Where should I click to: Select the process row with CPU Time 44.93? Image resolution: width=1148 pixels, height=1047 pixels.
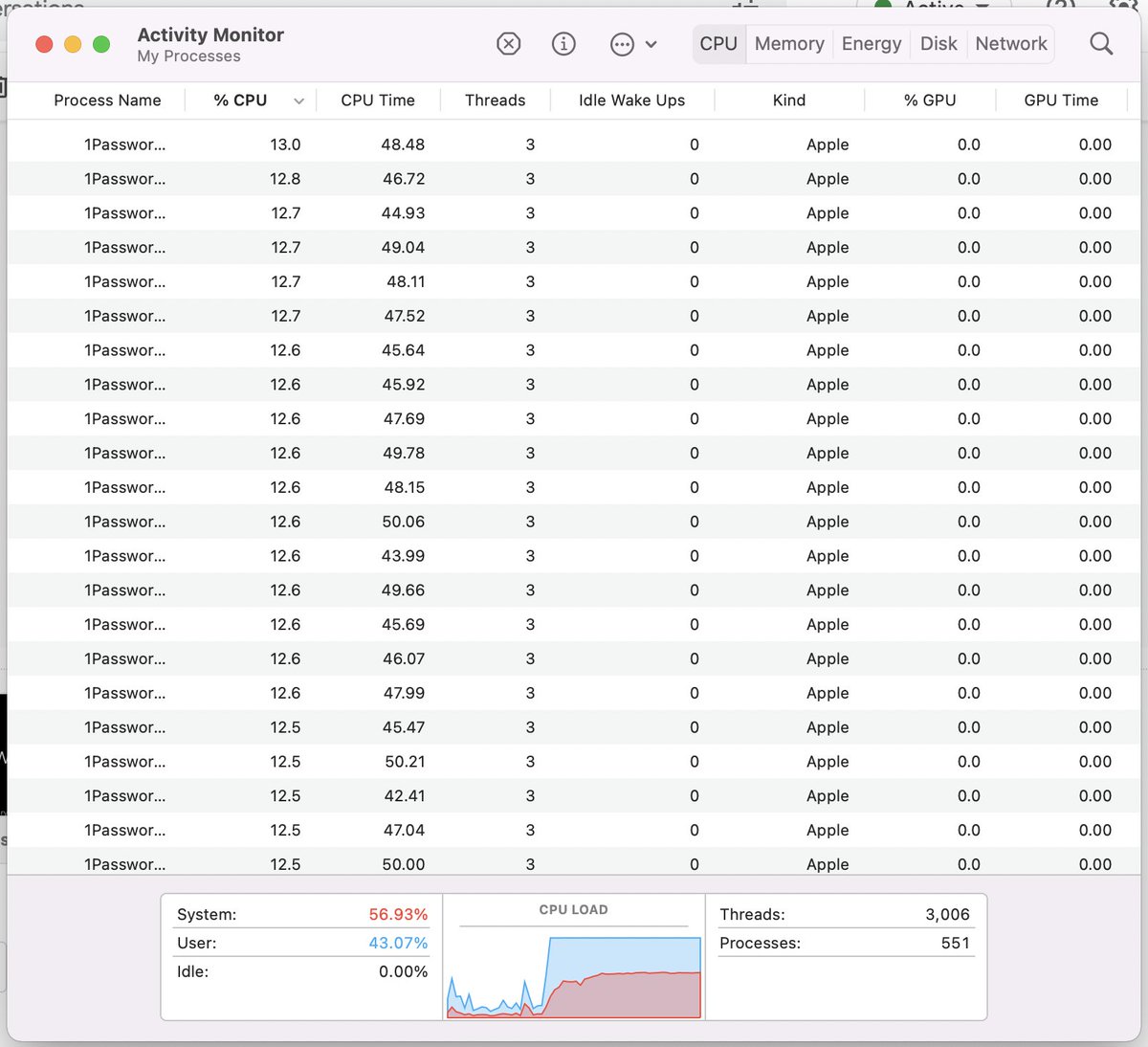(x=574, y=213)
